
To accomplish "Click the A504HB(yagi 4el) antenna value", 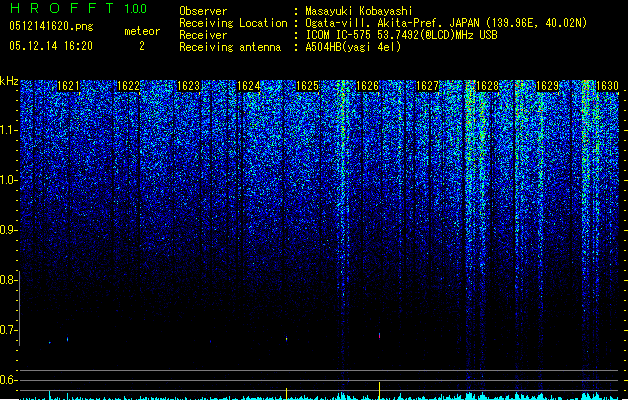I will point(353,47).
